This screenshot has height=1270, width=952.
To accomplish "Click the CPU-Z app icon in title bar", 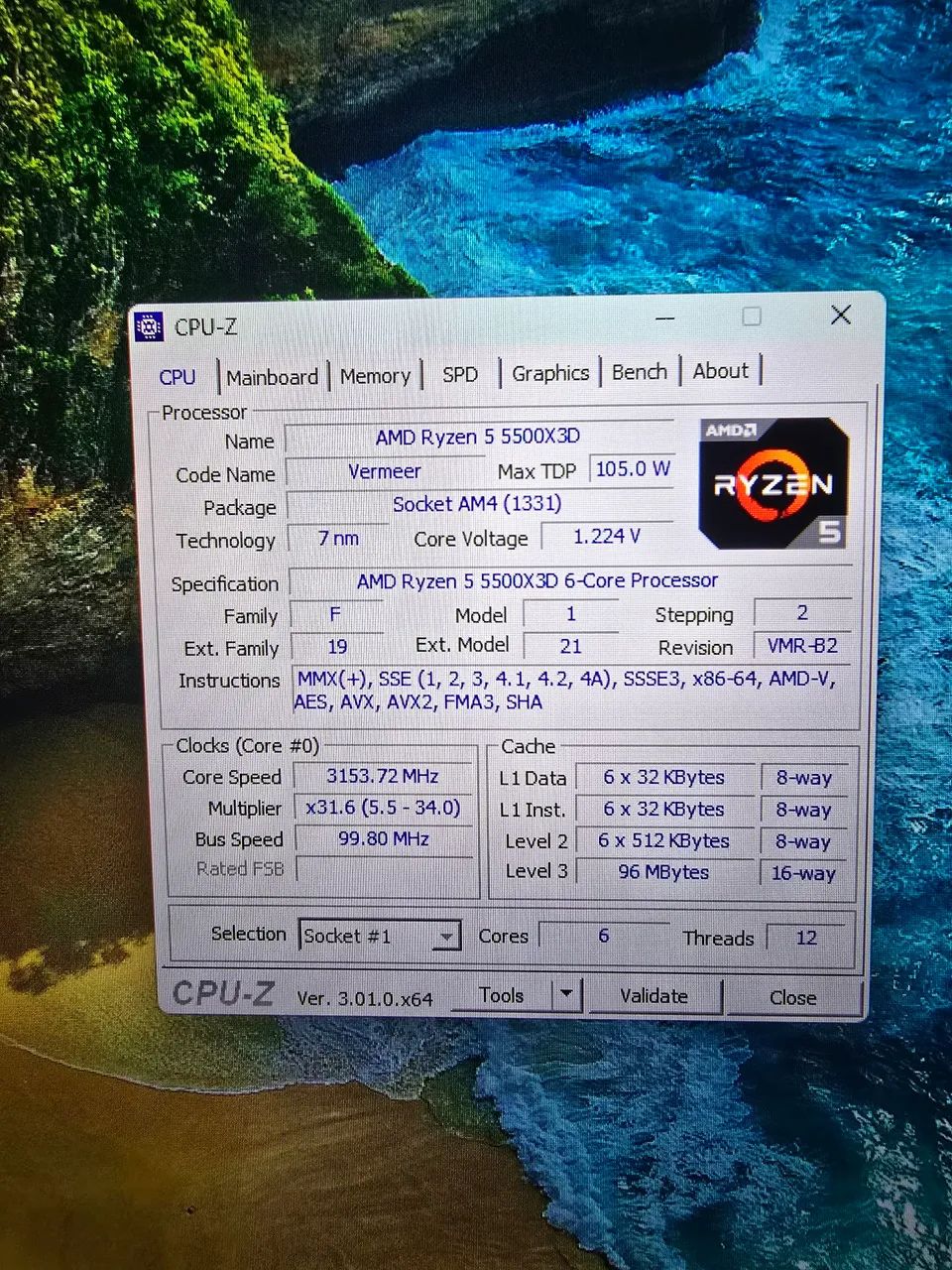I will [x=149, y=326].
